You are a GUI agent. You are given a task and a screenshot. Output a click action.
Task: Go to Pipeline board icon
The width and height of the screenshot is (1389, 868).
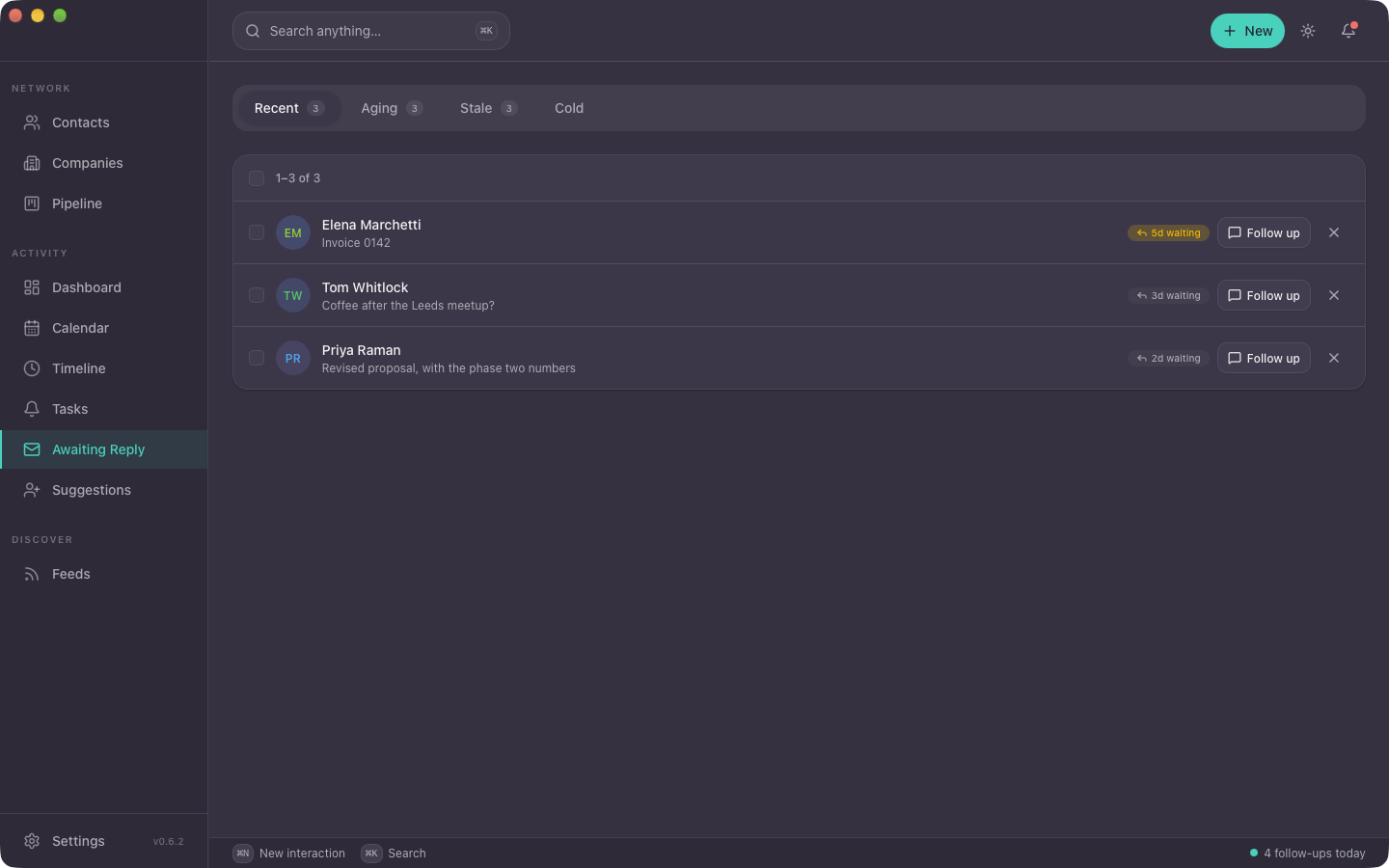point(32,203)
